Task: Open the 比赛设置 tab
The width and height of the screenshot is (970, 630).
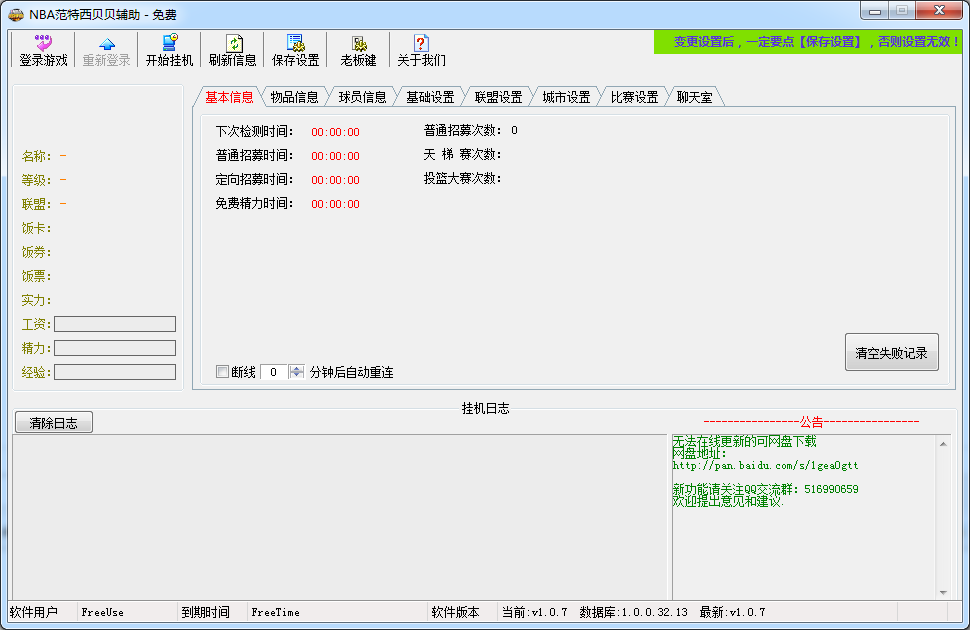Action: 634,97
